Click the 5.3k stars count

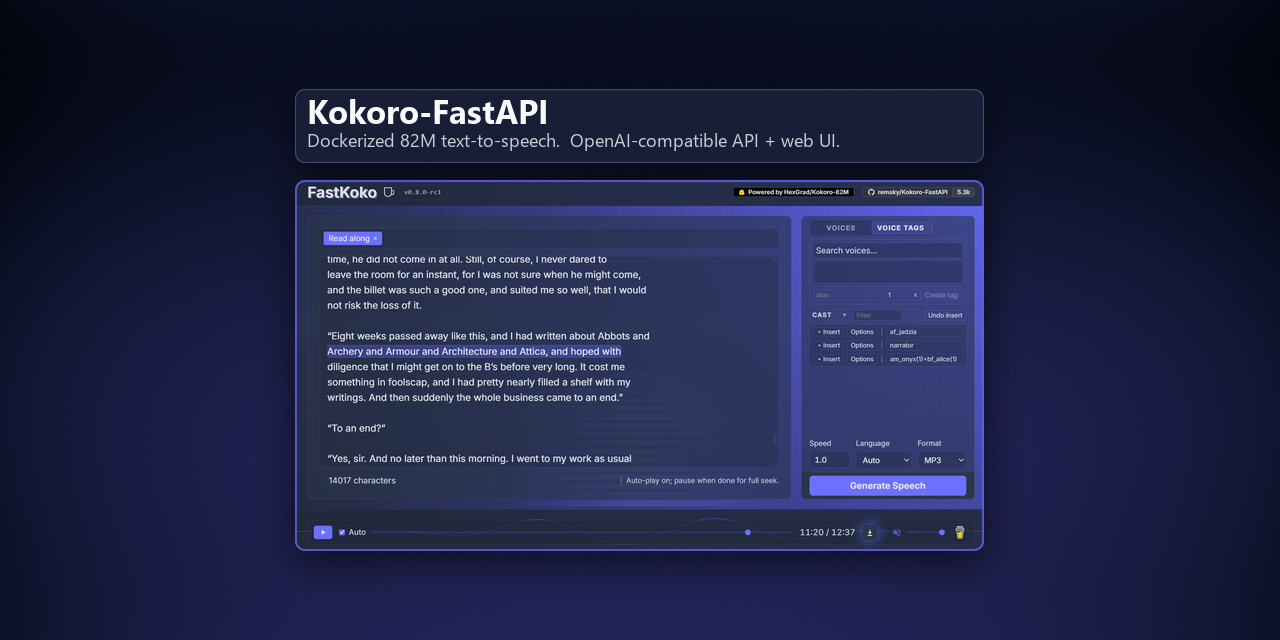[964, 192]
